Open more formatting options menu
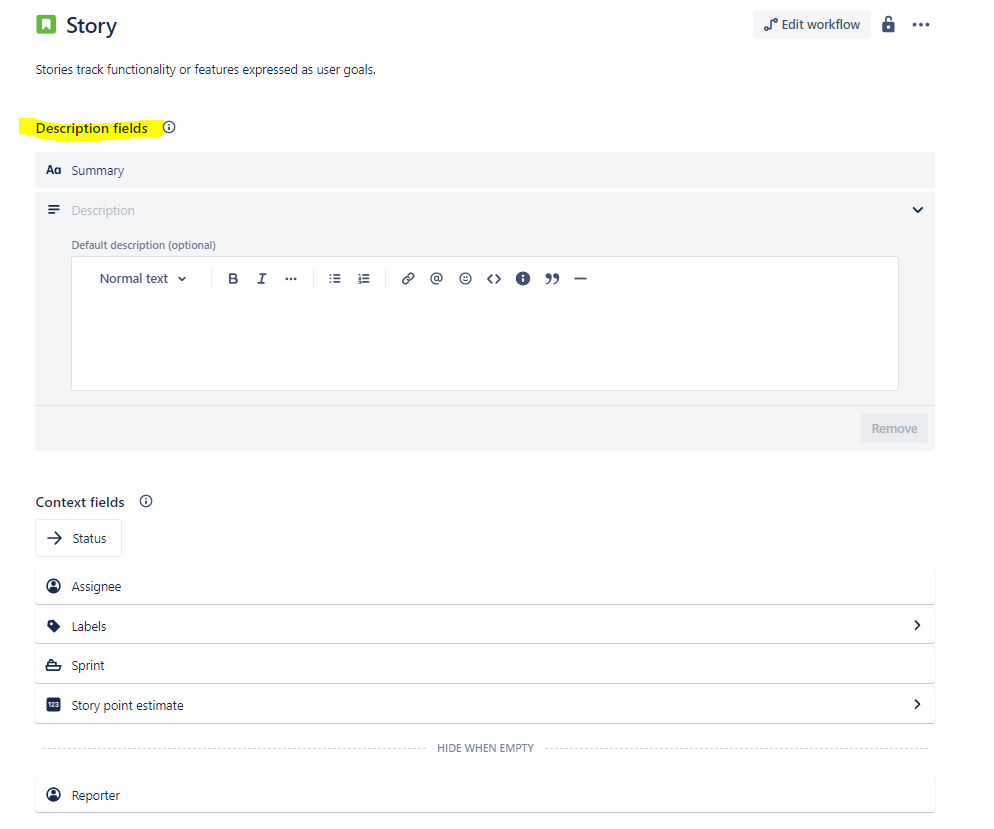994x829 pixels. (291, 279)
